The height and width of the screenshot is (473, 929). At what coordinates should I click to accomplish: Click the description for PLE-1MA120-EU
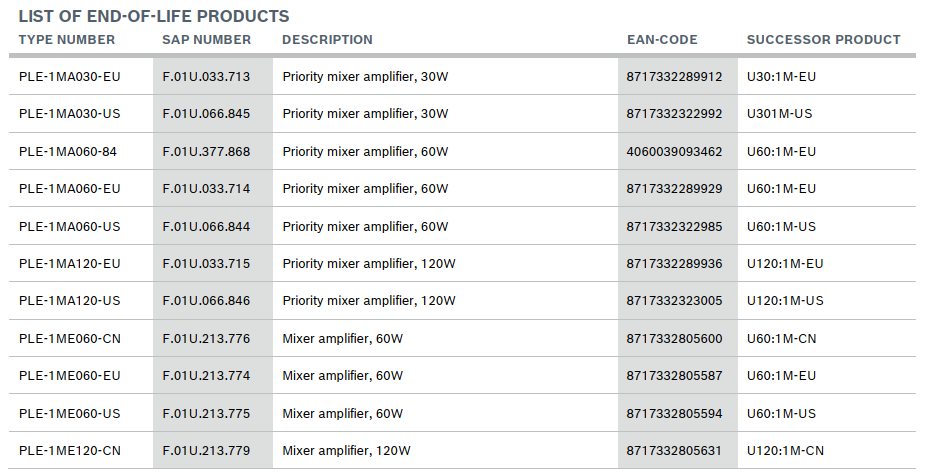click(x=369, y=264)
